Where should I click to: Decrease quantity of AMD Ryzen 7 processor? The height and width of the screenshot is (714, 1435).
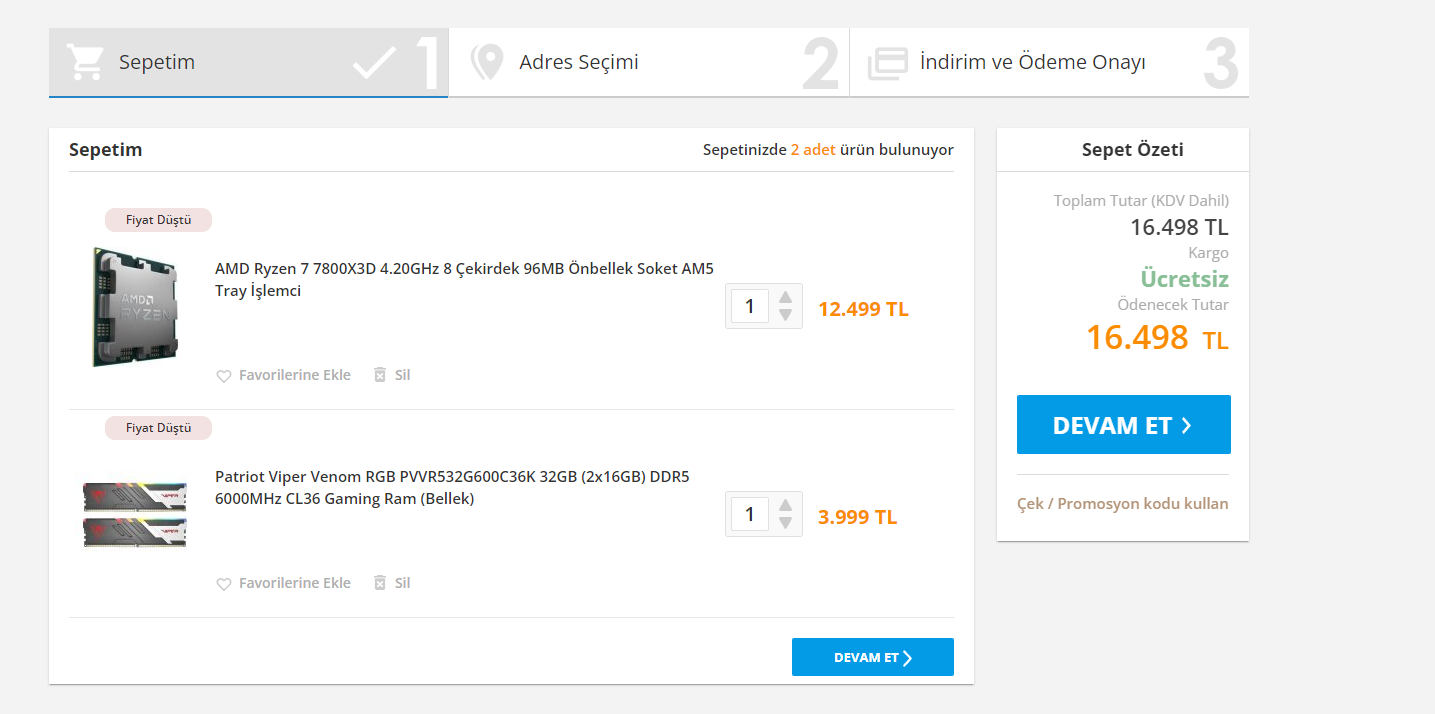click(x=785, y=315)
